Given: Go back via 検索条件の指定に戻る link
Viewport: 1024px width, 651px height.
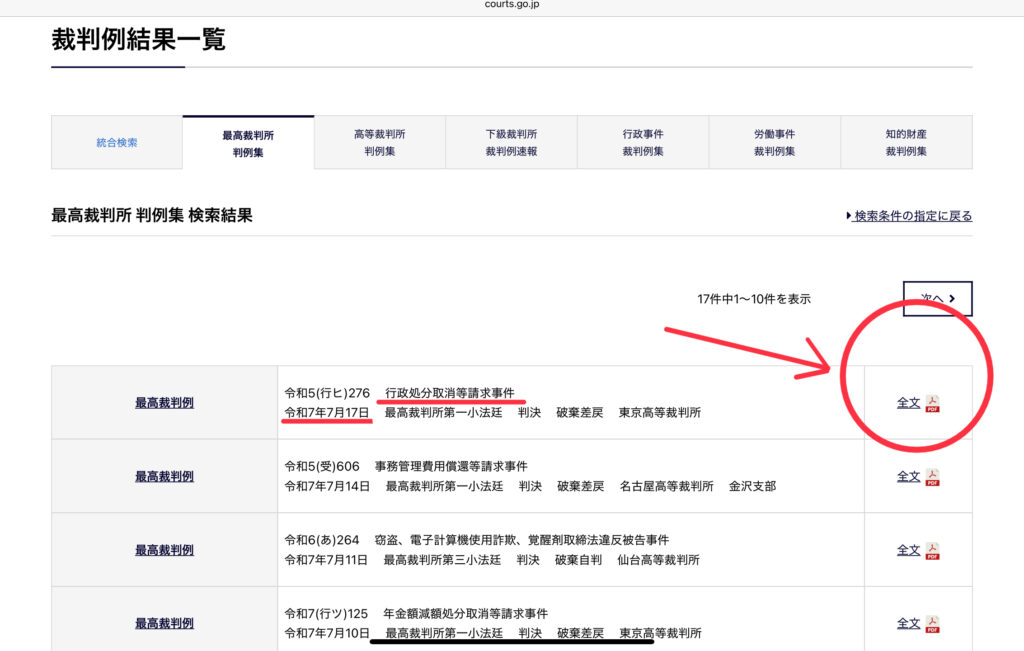Looking at the screenshot, I should click(909, 215).
